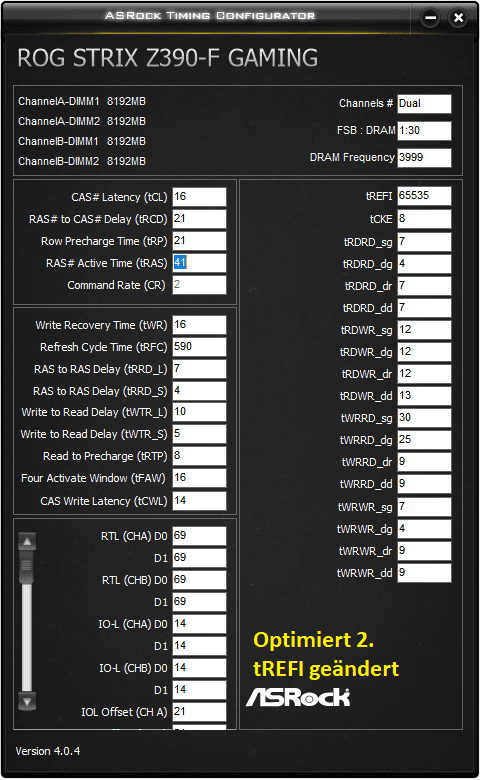Select the CAS Write Latency (tCWL) field

[x=199, y=500]
